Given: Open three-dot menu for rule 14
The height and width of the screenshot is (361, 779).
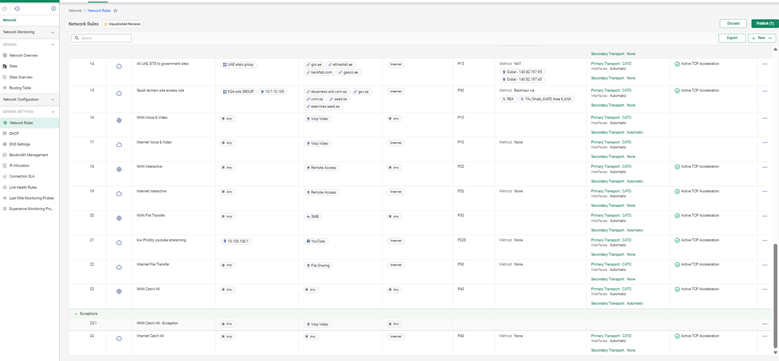Looking at the screenshot, I should click(x=765, y=64).
